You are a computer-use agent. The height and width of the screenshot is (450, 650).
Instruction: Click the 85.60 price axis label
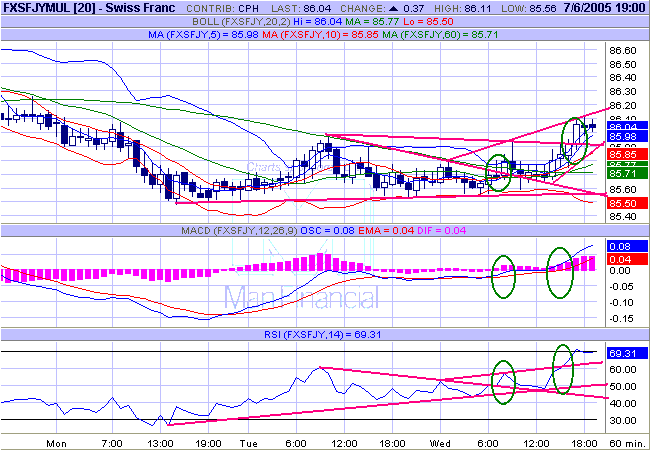(x=623, y=190)
